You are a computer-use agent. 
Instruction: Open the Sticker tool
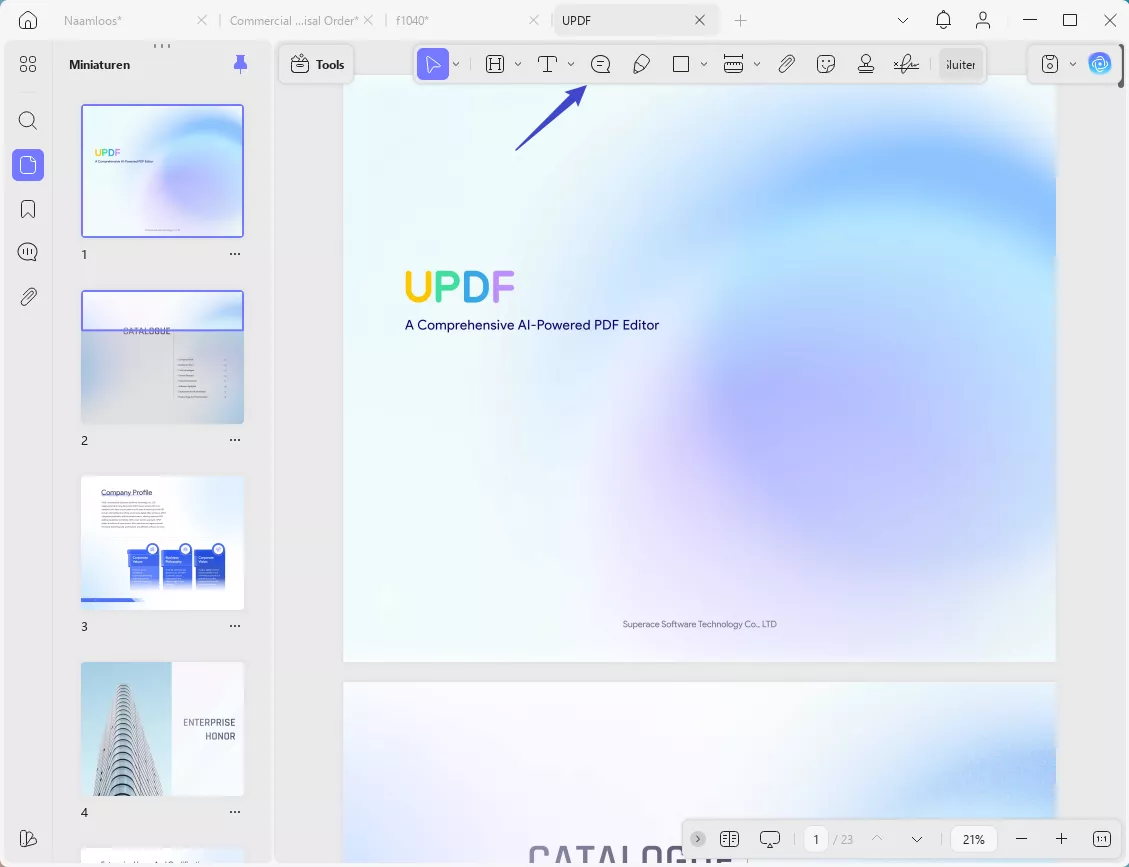pyautogui.click(x=826, y=64)
